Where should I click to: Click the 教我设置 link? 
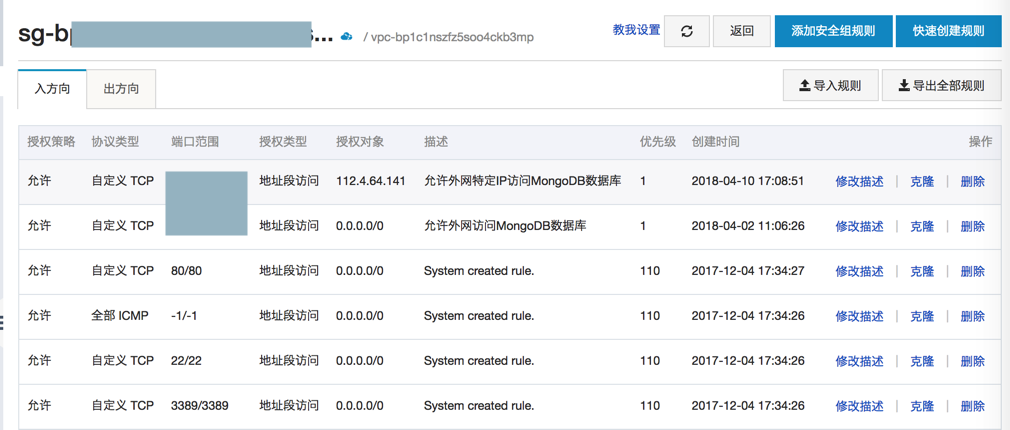click(x=636, y=30)
